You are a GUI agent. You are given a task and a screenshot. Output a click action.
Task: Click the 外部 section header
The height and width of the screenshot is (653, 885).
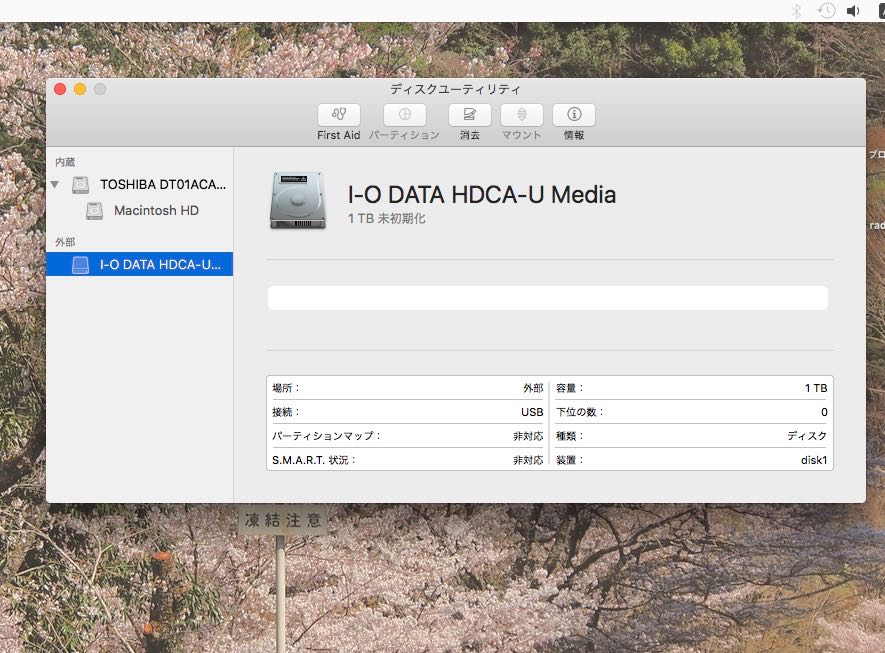[65, 242]
